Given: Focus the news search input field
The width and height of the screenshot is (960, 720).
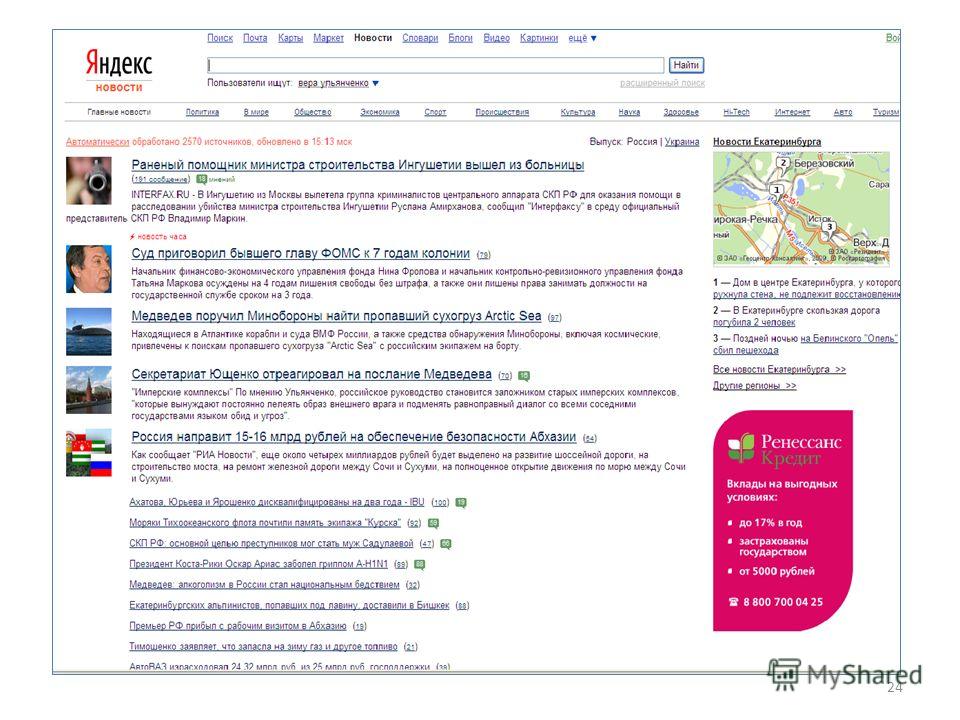Looking at the screenshot, I should pyautogui.click(x=435, y=65).
